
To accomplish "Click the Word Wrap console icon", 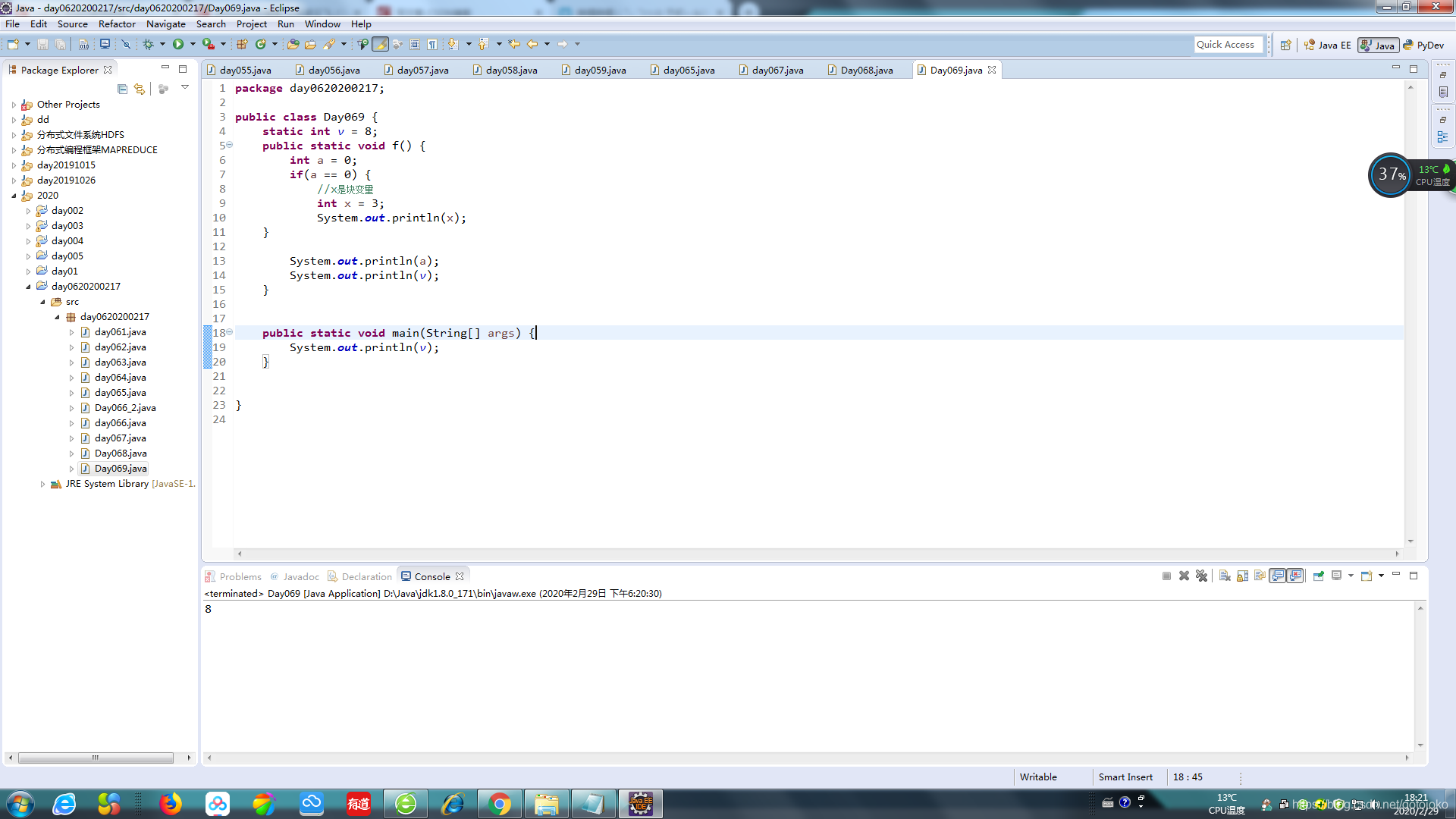I will pyautogui.click(x=1260, y=576).
